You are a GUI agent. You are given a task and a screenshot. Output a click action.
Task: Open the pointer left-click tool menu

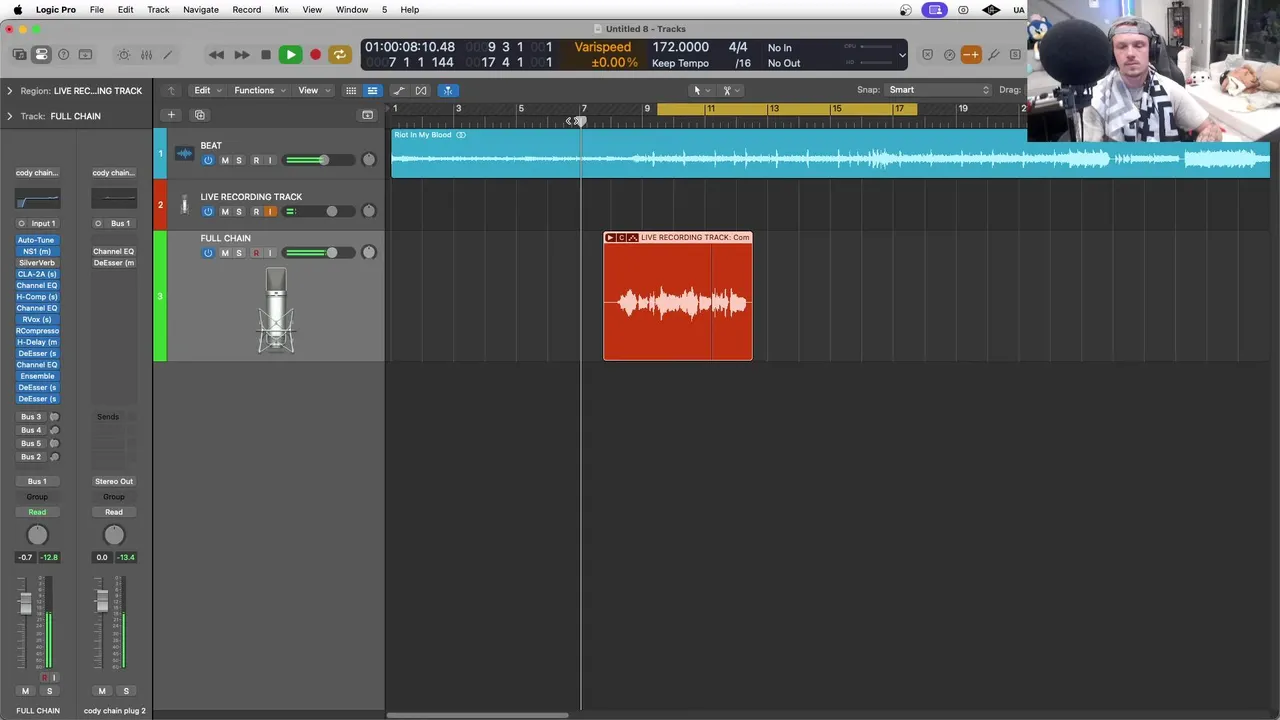(701, 91)
